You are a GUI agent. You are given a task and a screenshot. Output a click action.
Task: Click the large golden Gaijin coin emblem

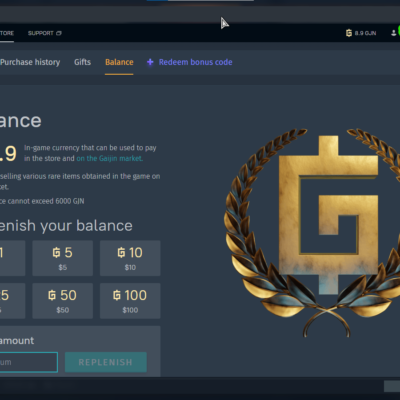312,232
